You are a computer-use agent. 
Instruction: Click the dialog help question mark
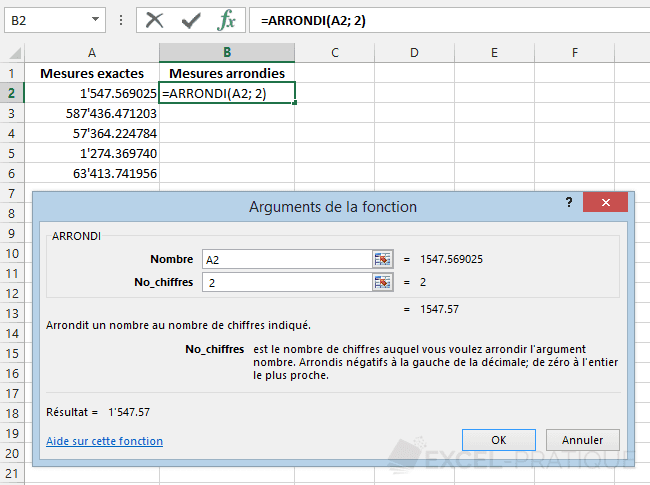[x=568, y=202]
